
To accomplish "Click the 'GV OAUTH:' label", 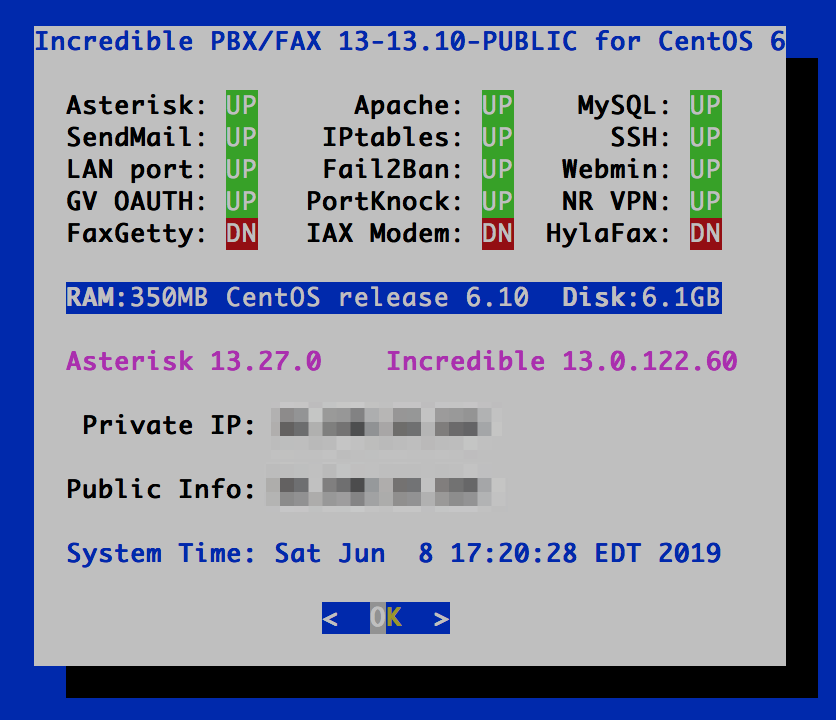I will [136, 202].
